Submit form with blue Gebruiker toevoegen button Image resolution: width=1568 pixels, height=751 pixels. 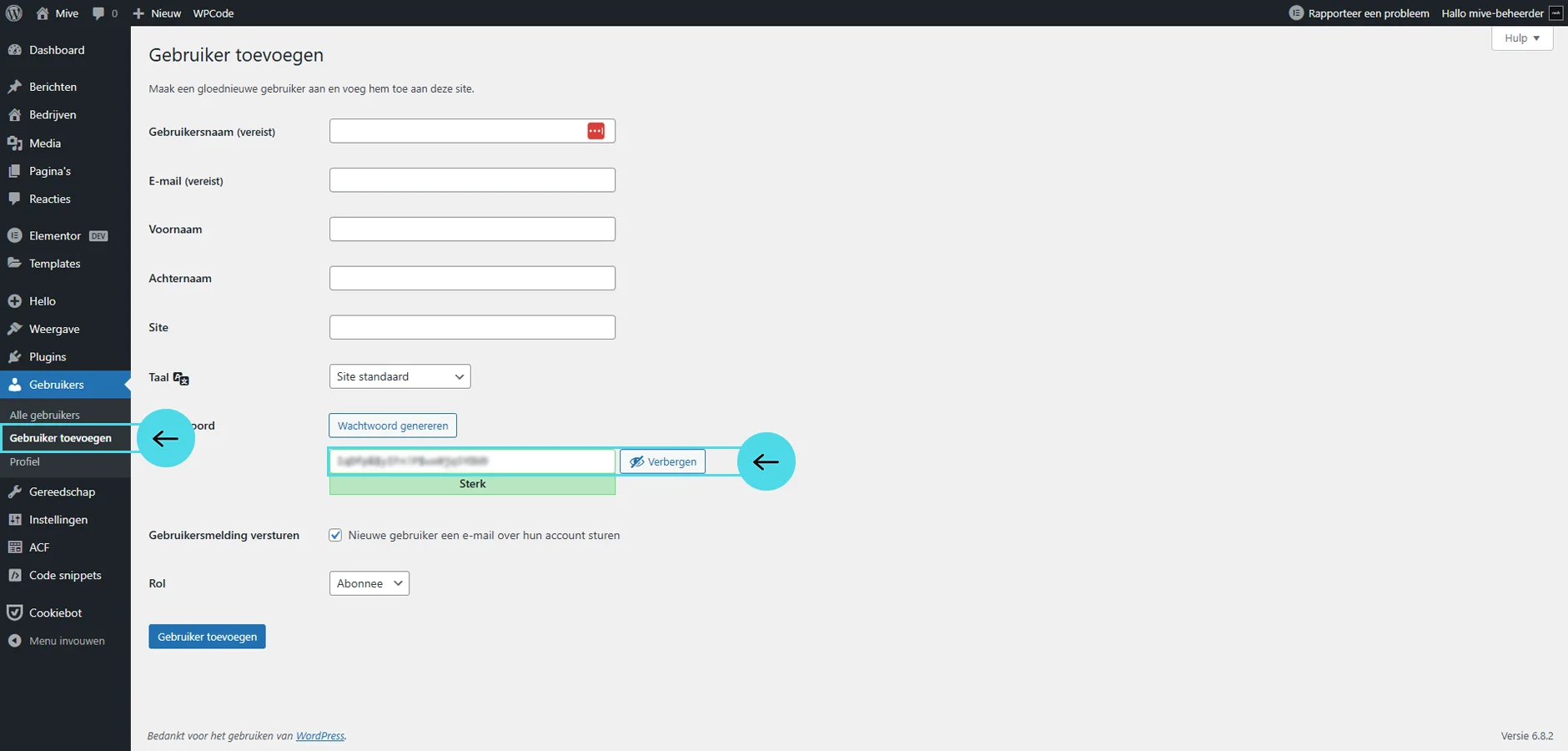coord(207,637)
